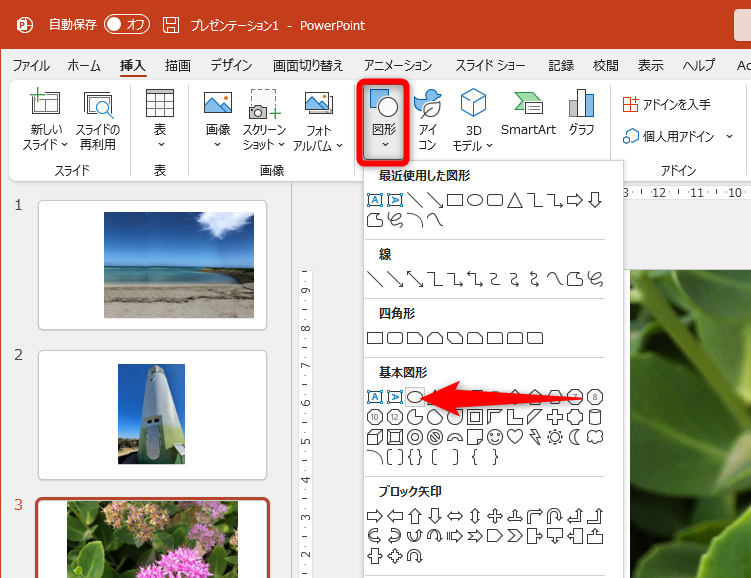Pick vertical text box in 最近使用した図形
This screenshot has height=578, width=751.
[x=395, y=200]
